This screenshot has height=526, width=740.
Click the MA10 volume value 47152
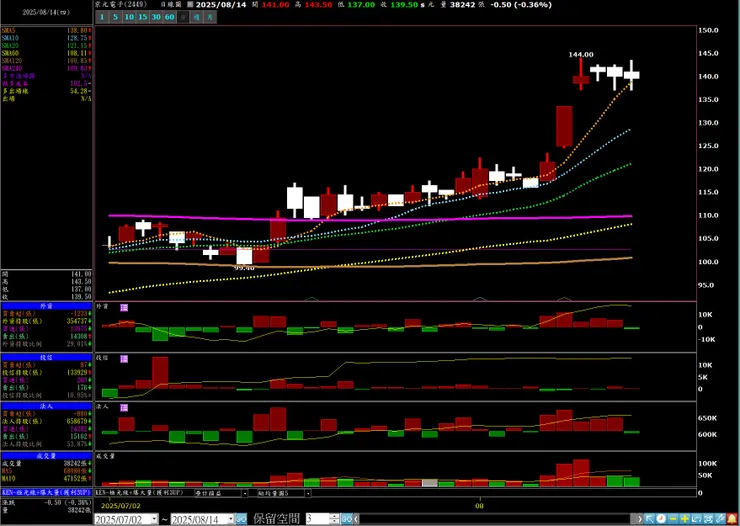click(77, 478)
